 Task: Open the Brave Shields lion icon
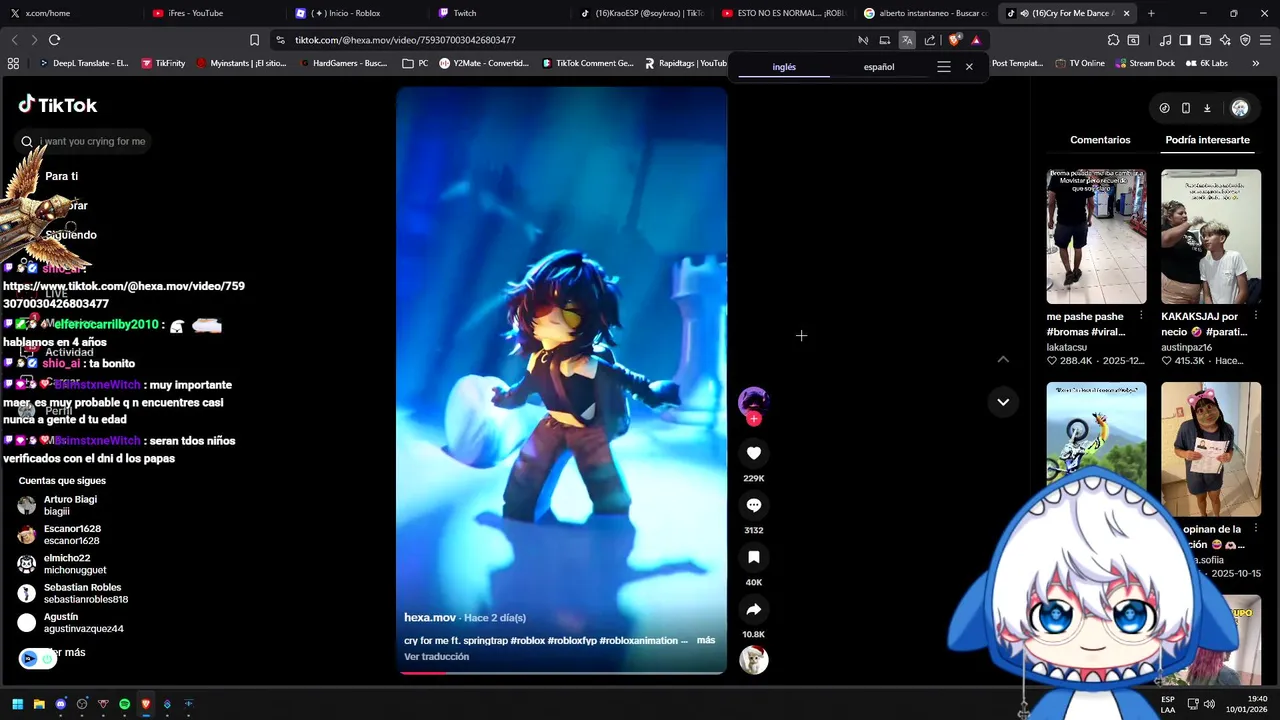[x=955, y=40]
